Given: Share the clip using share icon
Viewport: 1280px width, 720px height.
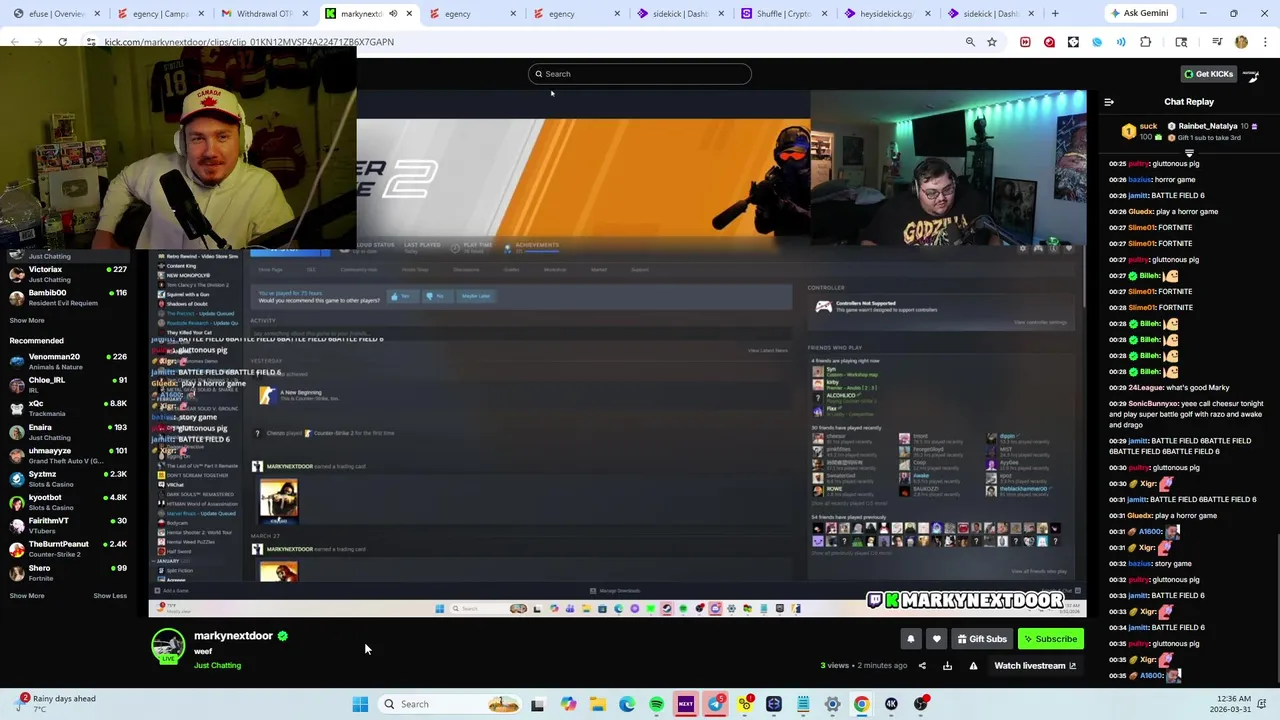Looking at the screenshot, I should click(x=922, y=666).
